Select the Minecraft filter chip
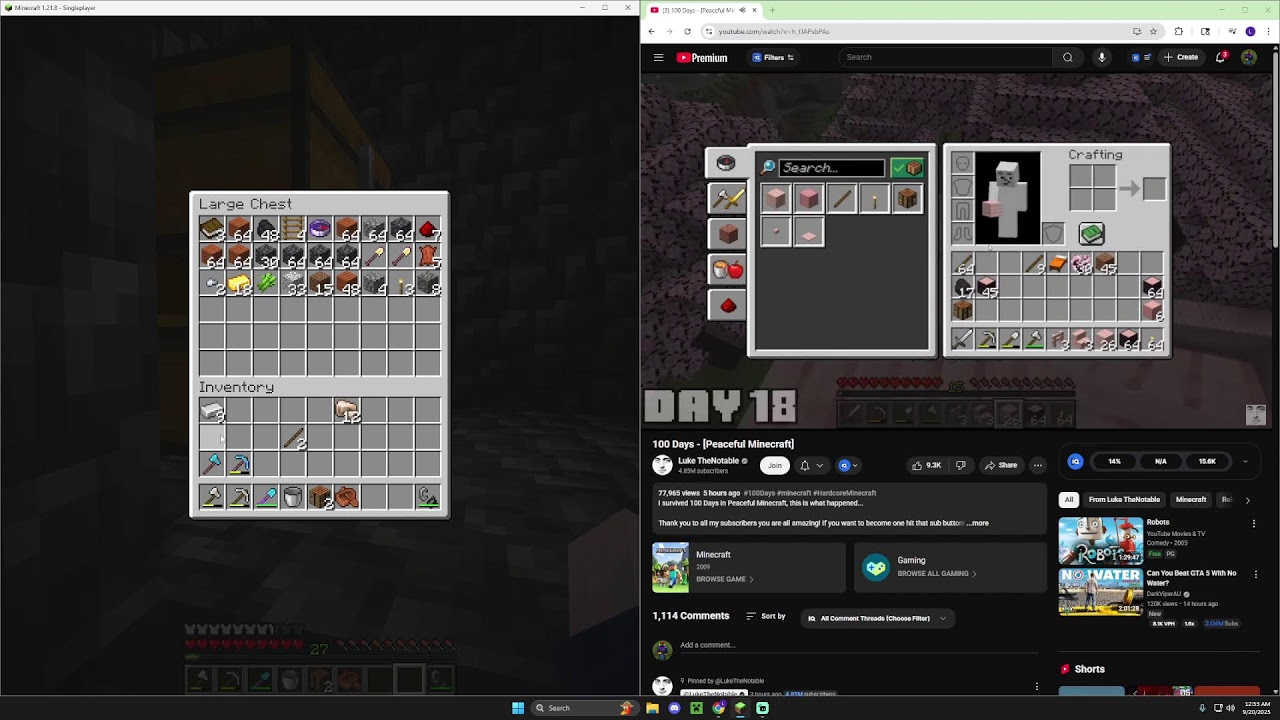1280x720 pixels. pyautogui.click(x=1190, y=500)
